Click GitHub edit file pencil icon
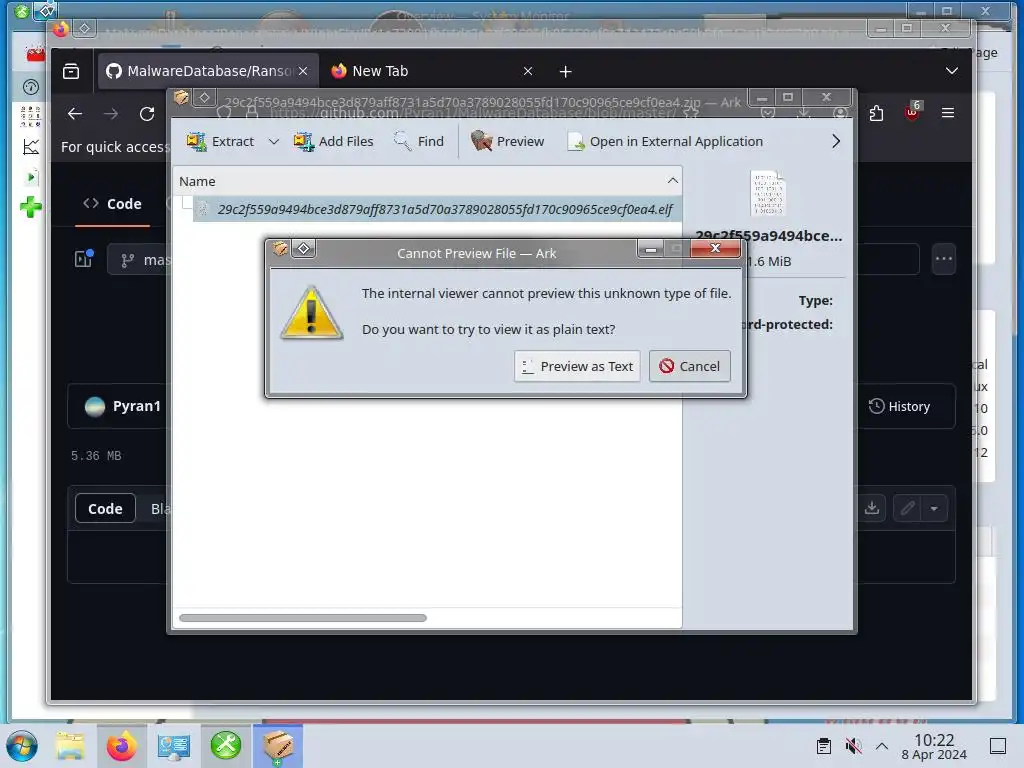The width and height of the screenshot is (1024, 768). (907, 508)
